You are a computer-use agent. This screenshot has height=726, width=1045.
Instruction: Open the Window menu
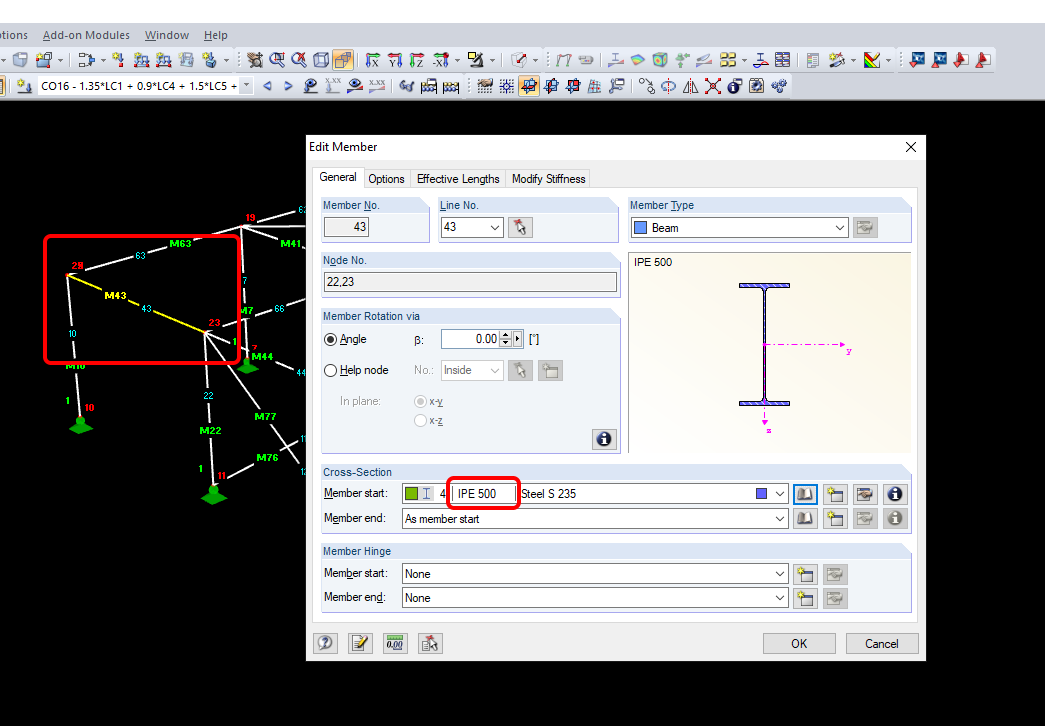click(x=167, y=35)
